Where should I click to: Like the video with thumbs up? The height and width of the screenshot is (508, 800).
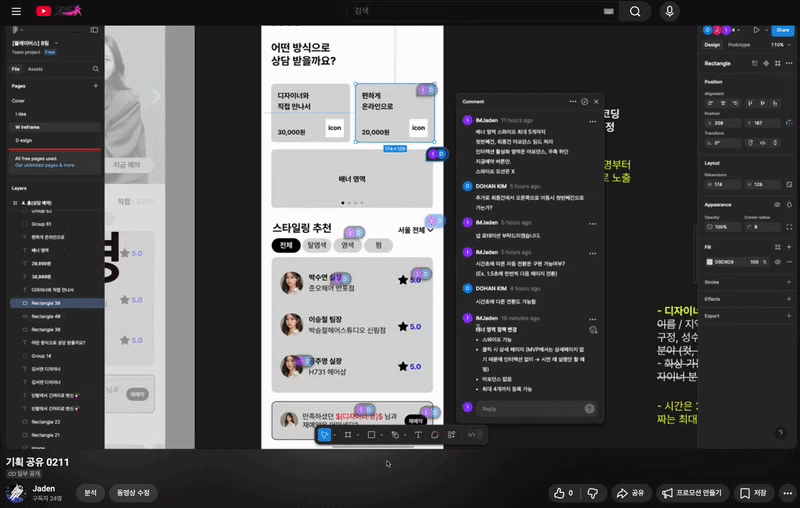tap(564, 493)
